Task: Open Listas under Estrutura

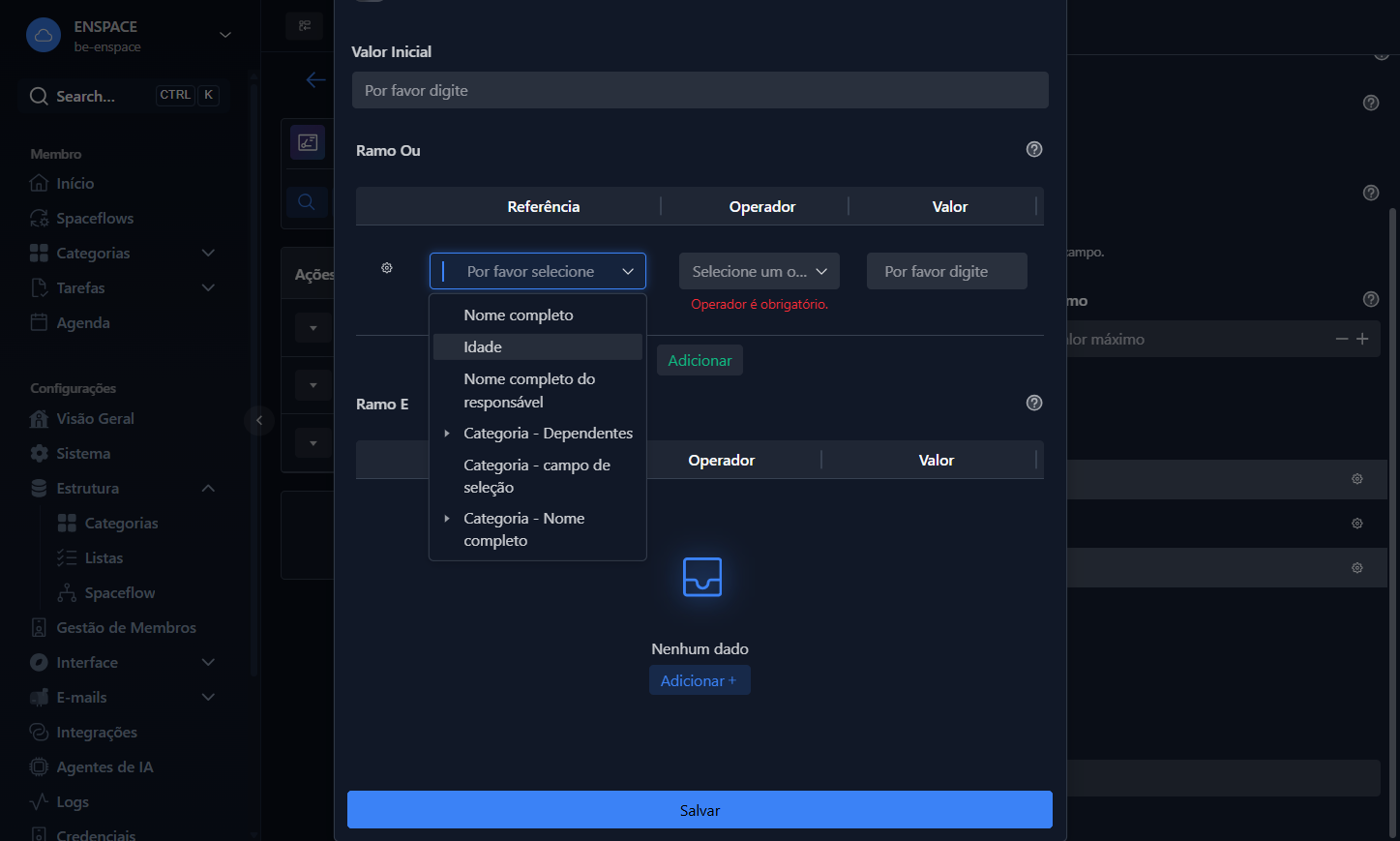Action: pos(104,557)
